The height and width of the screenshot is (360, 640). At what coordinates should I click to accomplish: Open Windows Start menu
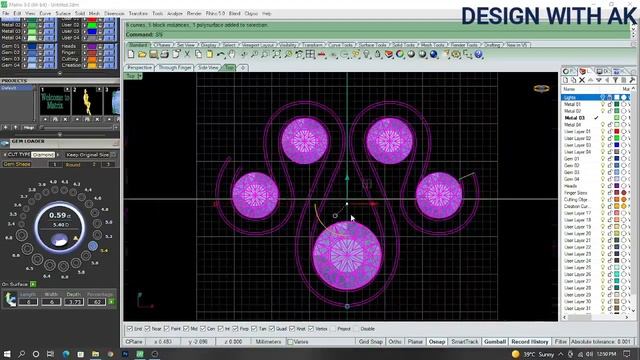[x=7, y=354]
